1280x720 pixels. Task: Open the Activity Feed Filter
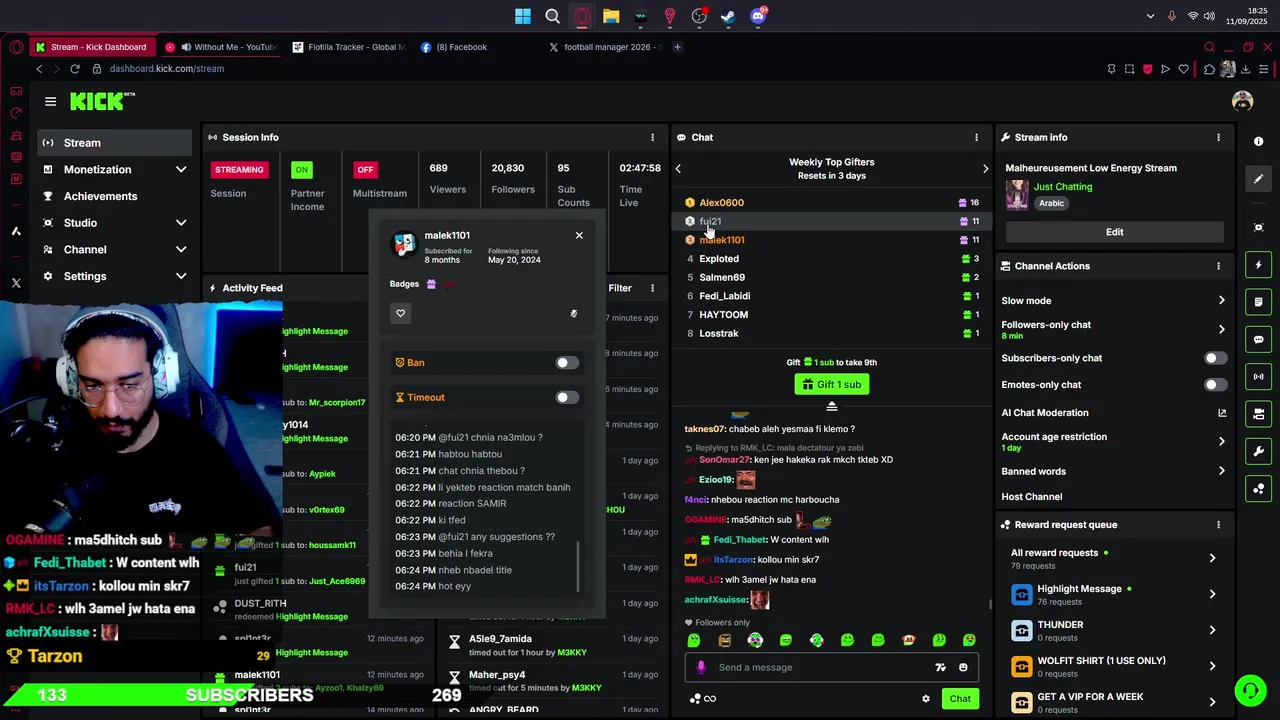(x=620, y=288)
